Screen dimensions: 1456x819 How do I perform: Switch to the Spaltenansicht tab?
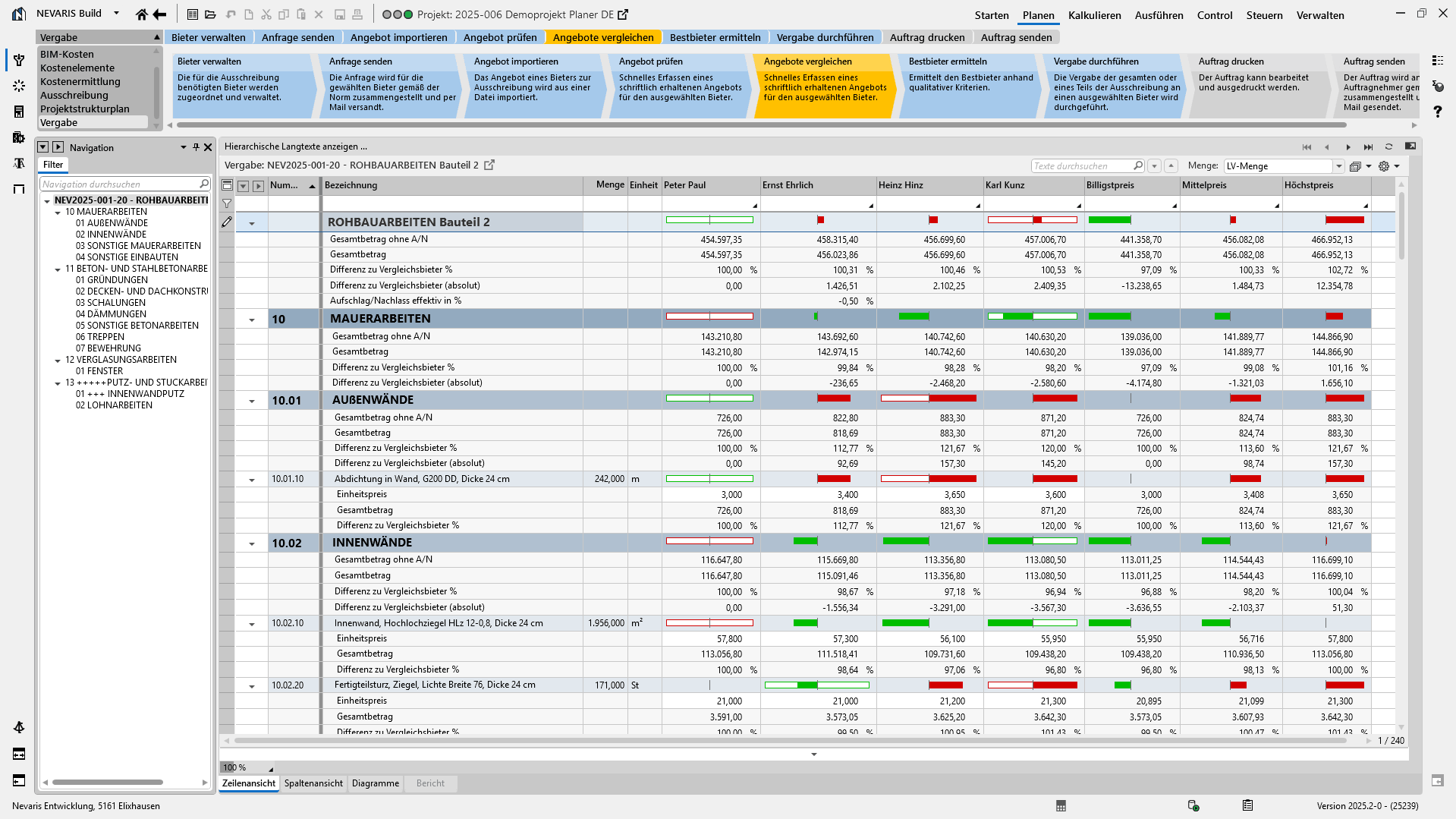313,783
